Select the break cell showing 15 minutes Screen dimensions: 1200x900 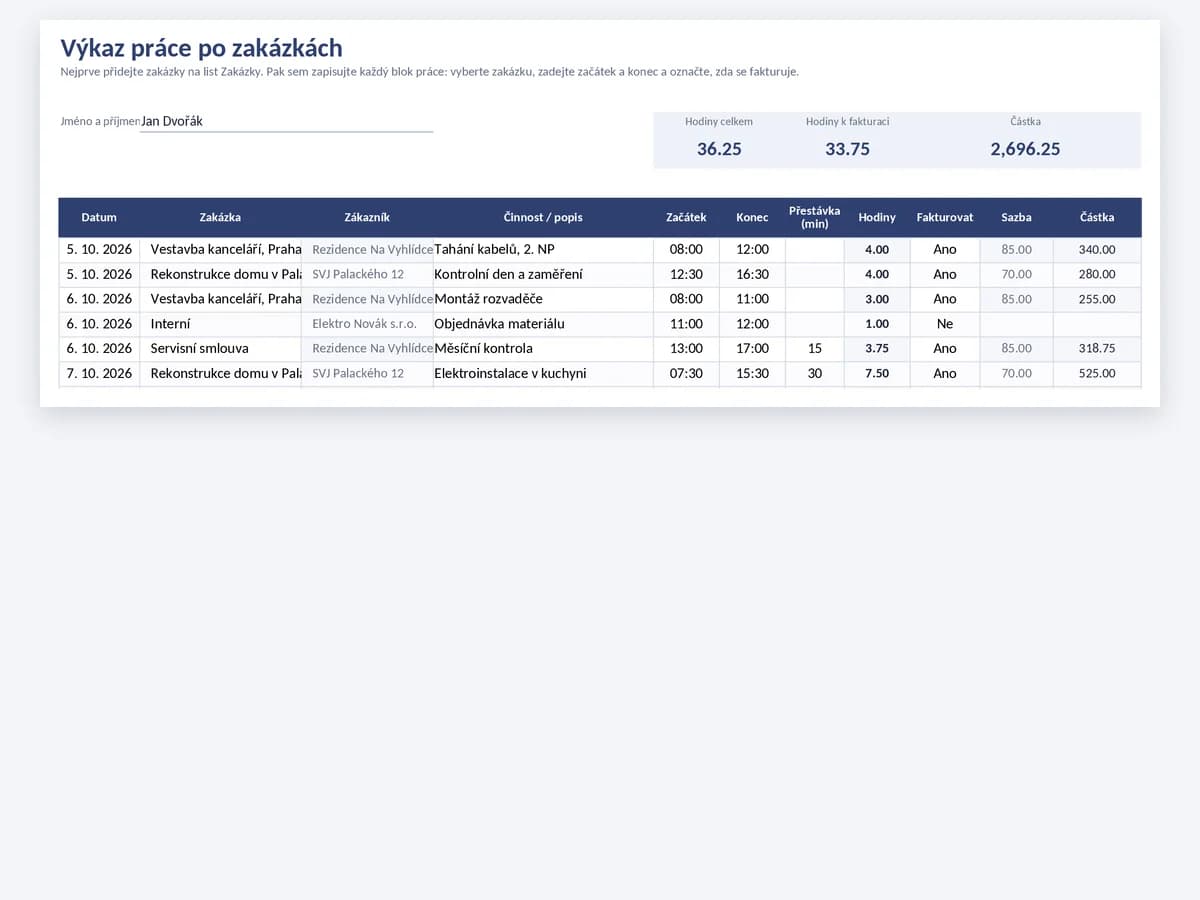[814, 349]
